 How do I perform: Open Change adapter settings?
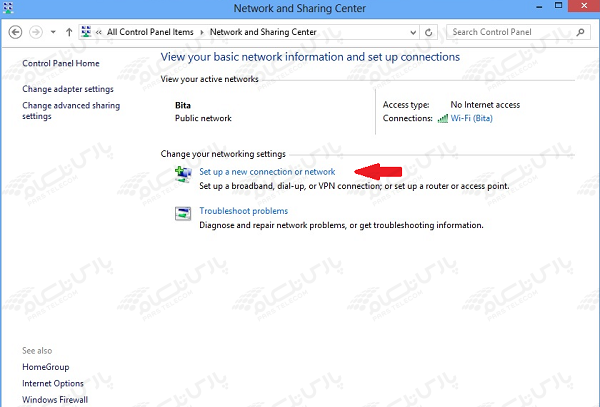click(68, 89)
